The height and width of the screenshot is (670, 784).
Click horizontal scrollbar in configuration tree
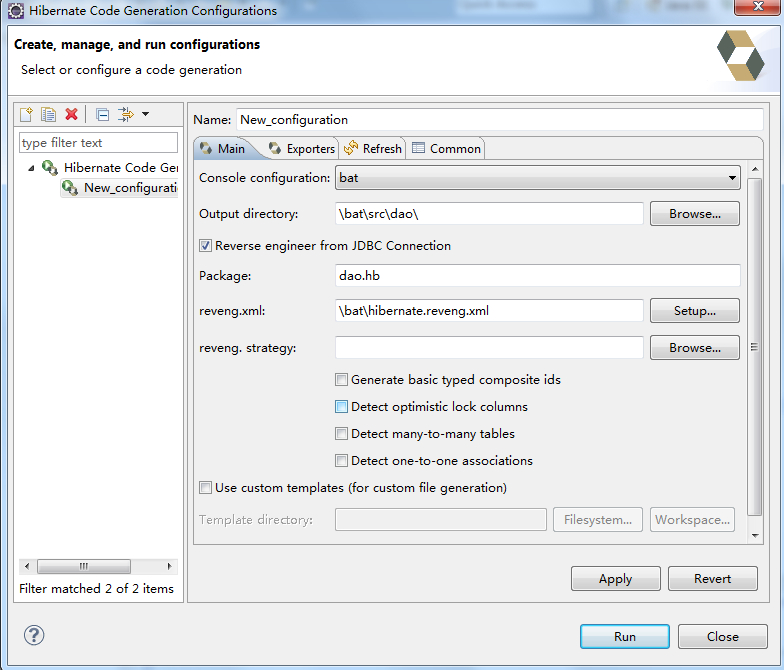coord(84,566)
